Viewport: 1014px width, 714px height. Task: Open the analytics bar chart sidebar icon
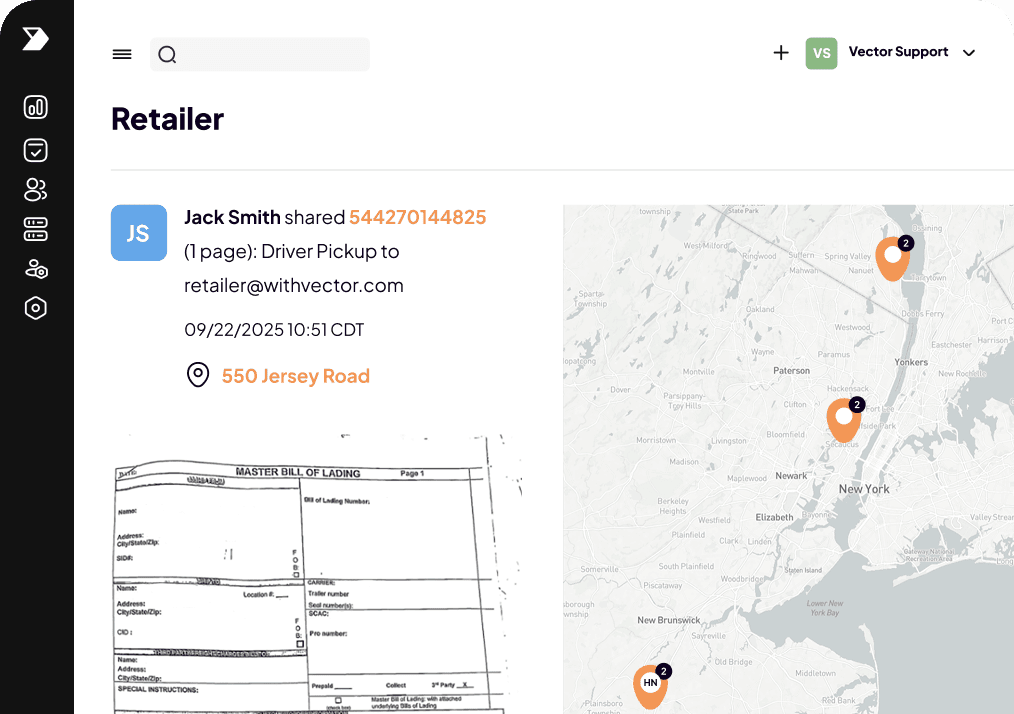pos(36,108)
